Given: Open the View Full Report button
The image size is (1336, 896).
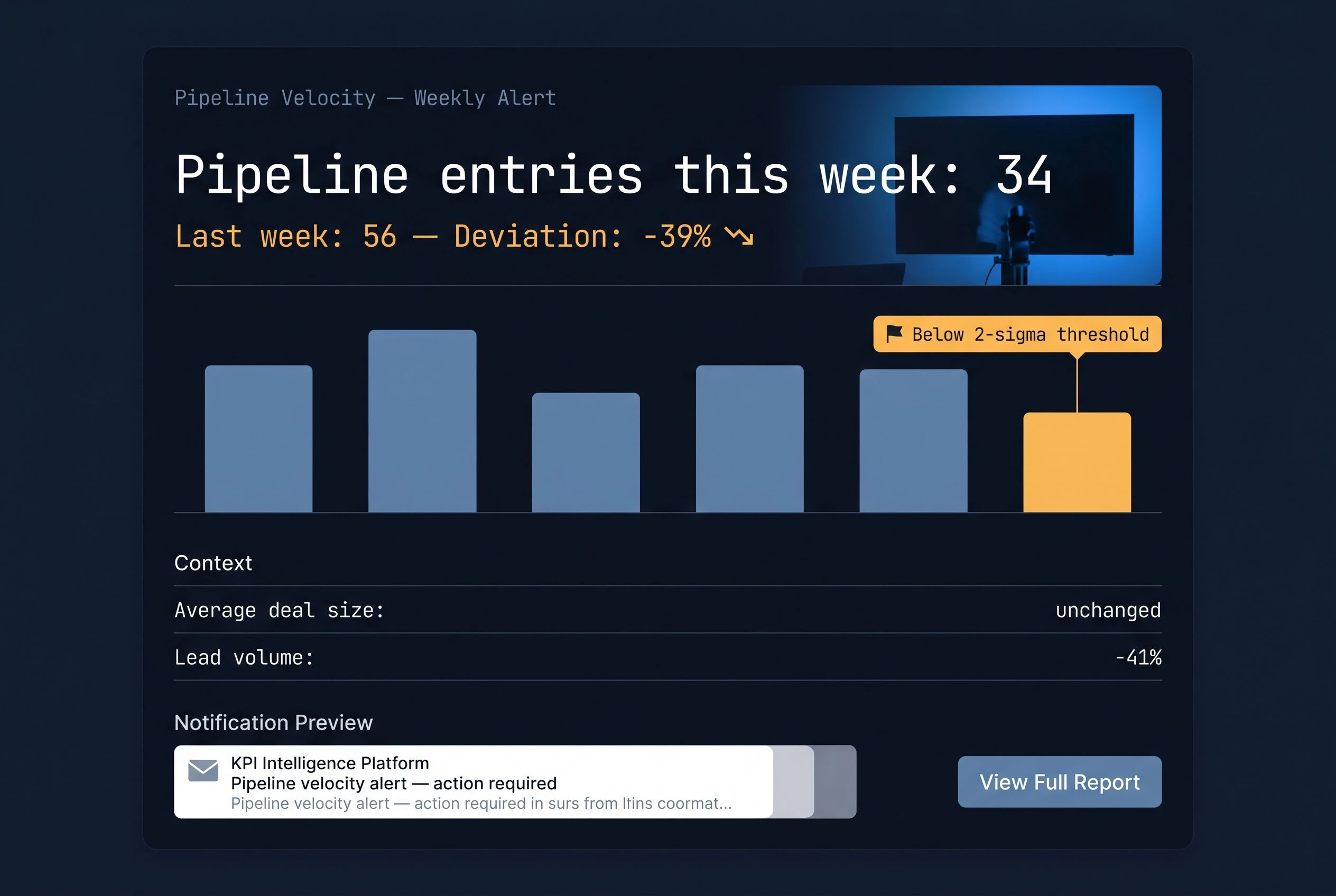Looking at the screenshot, I should click(x=1059, y=782).
